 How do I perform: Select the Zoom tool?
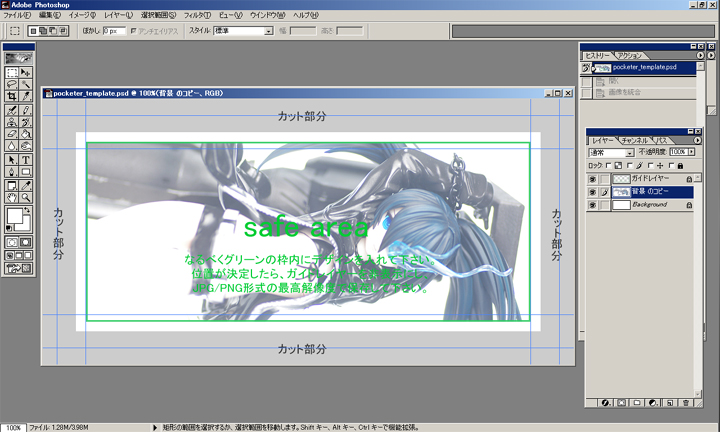point(26,197)
